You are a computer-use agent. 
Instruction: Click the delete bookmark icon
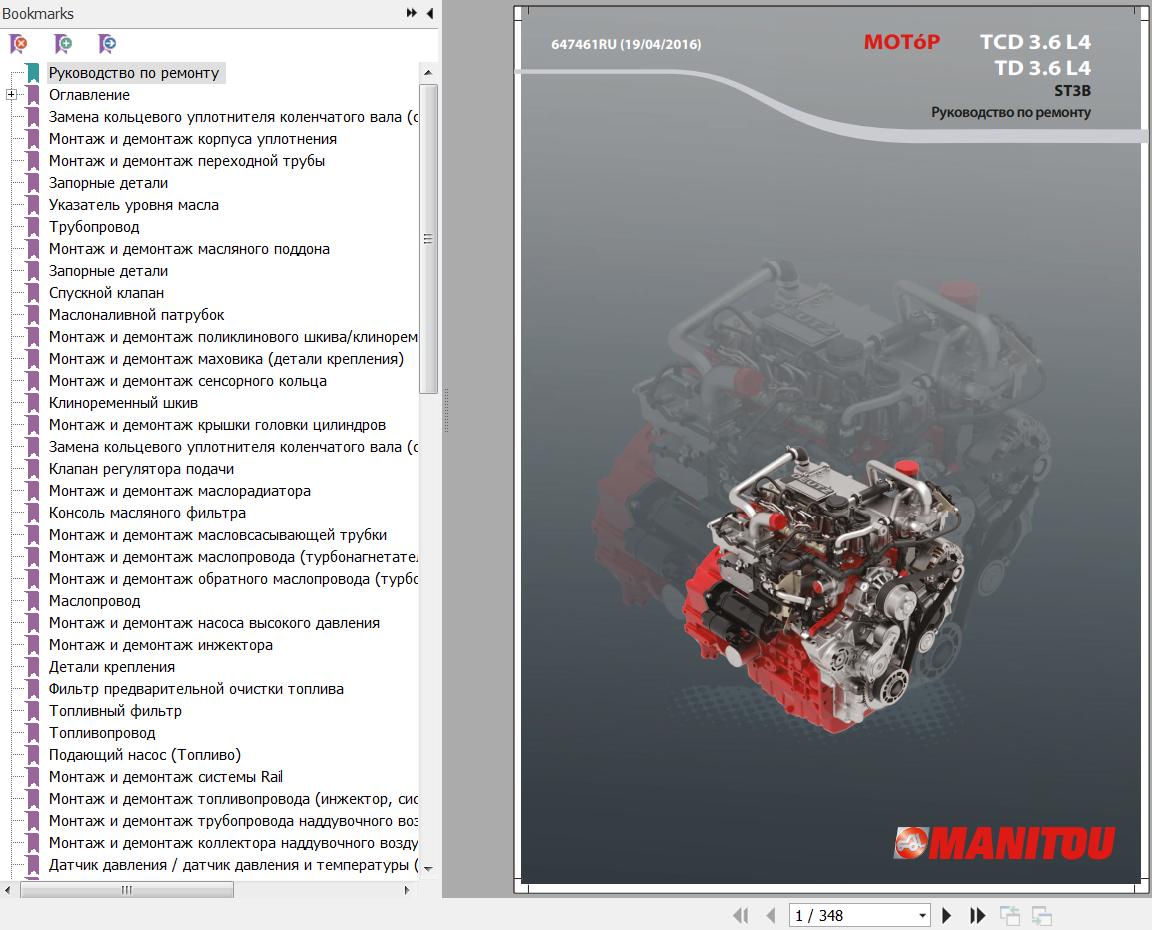18,44
